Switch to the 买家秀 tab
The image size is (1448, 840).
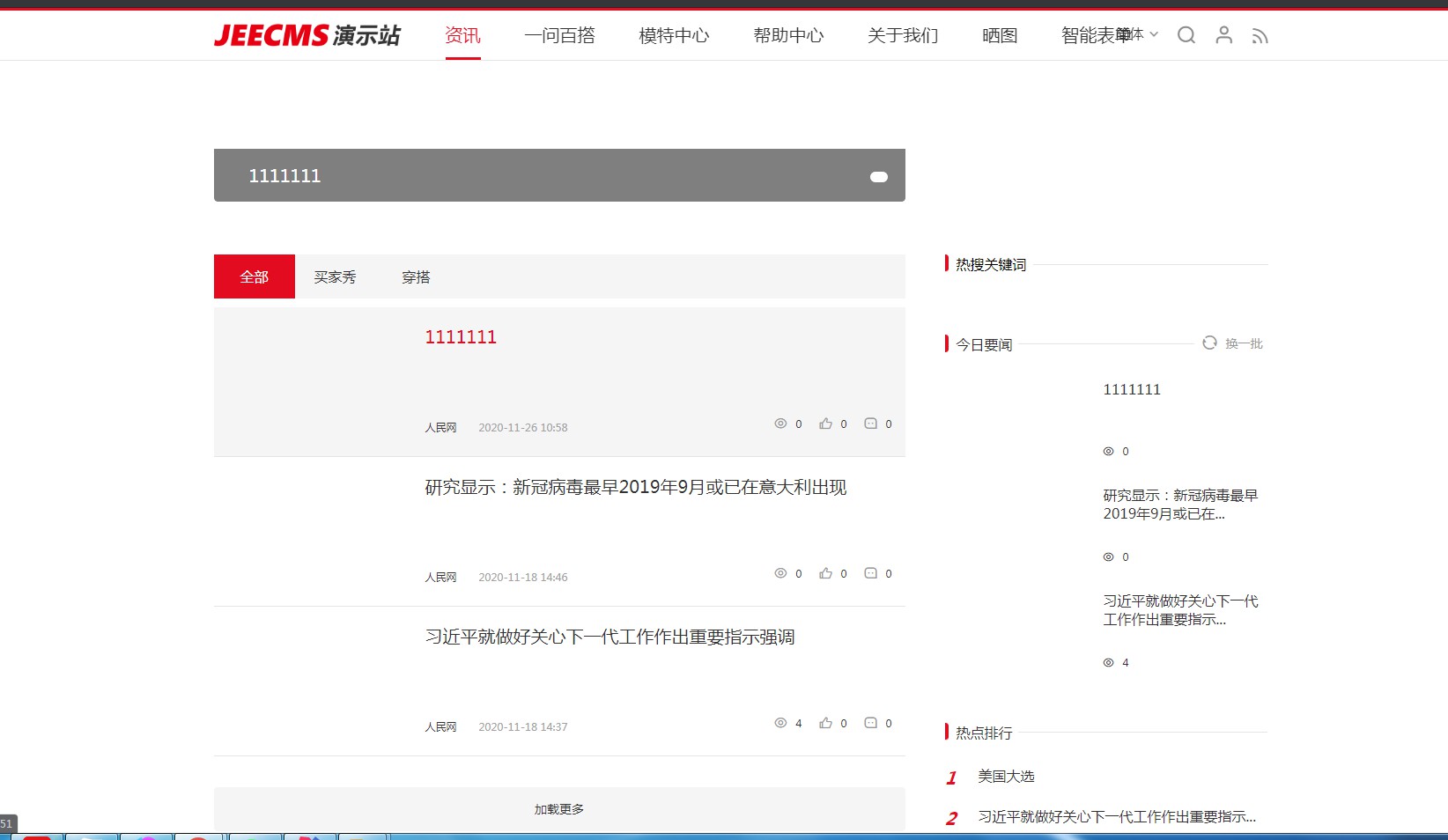click(x=335, y=276)
